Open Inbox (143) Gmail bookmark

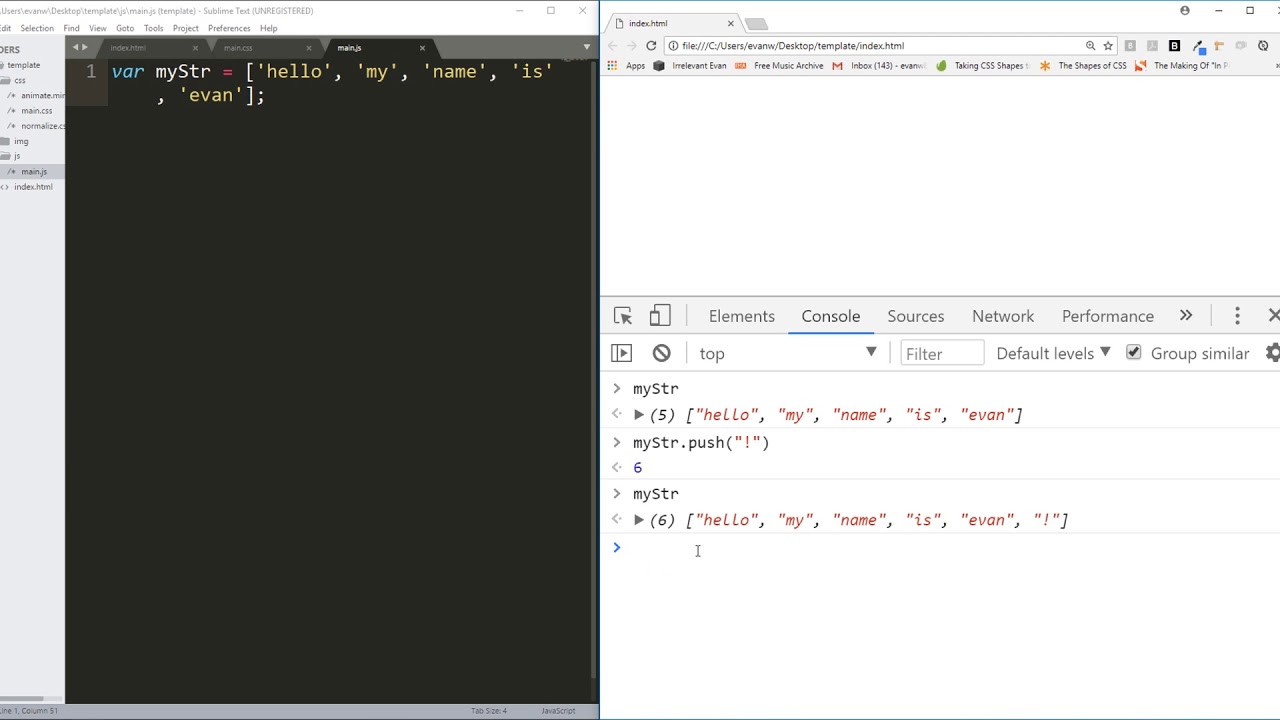pyautogui.click(x=880, y=66)
